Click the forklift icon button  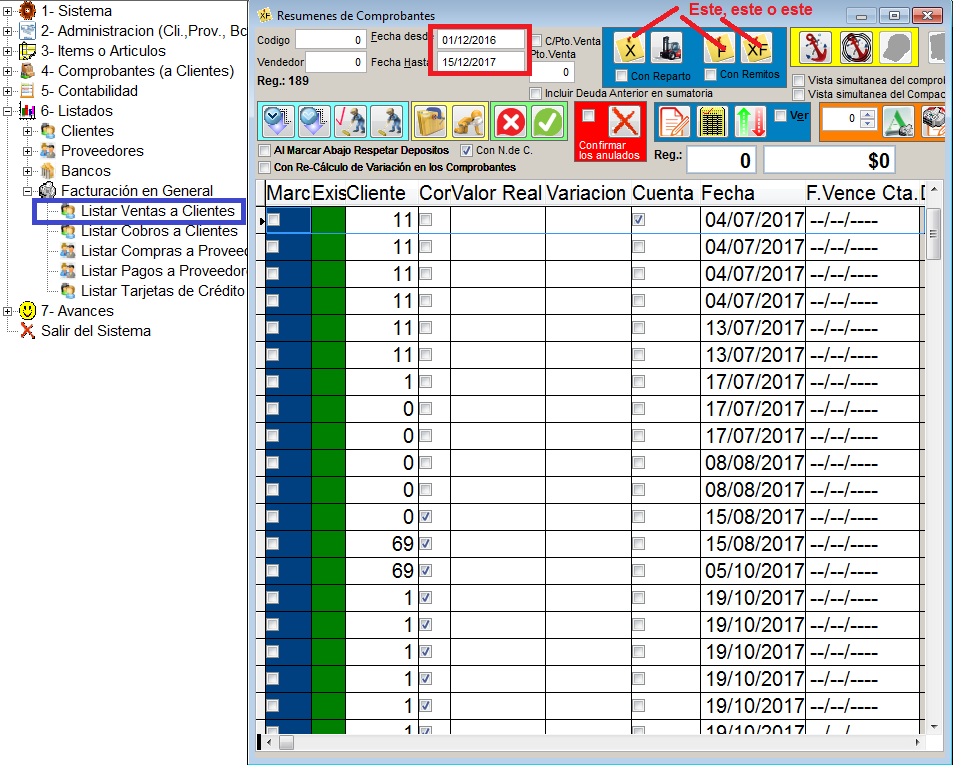[667, 49]
